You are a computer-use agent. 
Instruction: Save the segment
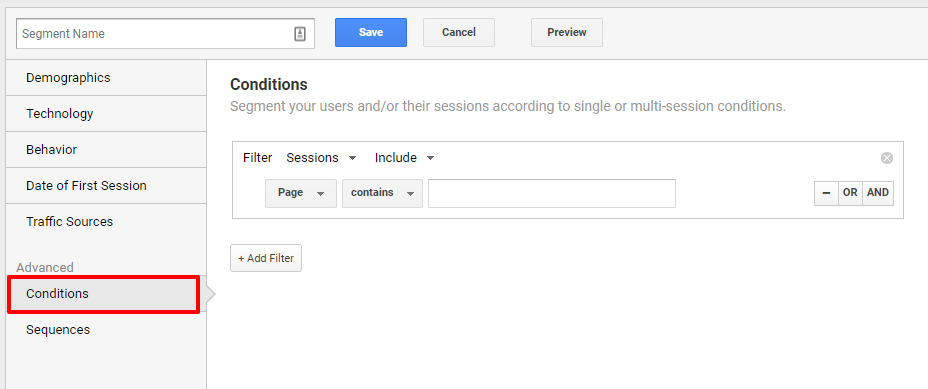[370, 33]
